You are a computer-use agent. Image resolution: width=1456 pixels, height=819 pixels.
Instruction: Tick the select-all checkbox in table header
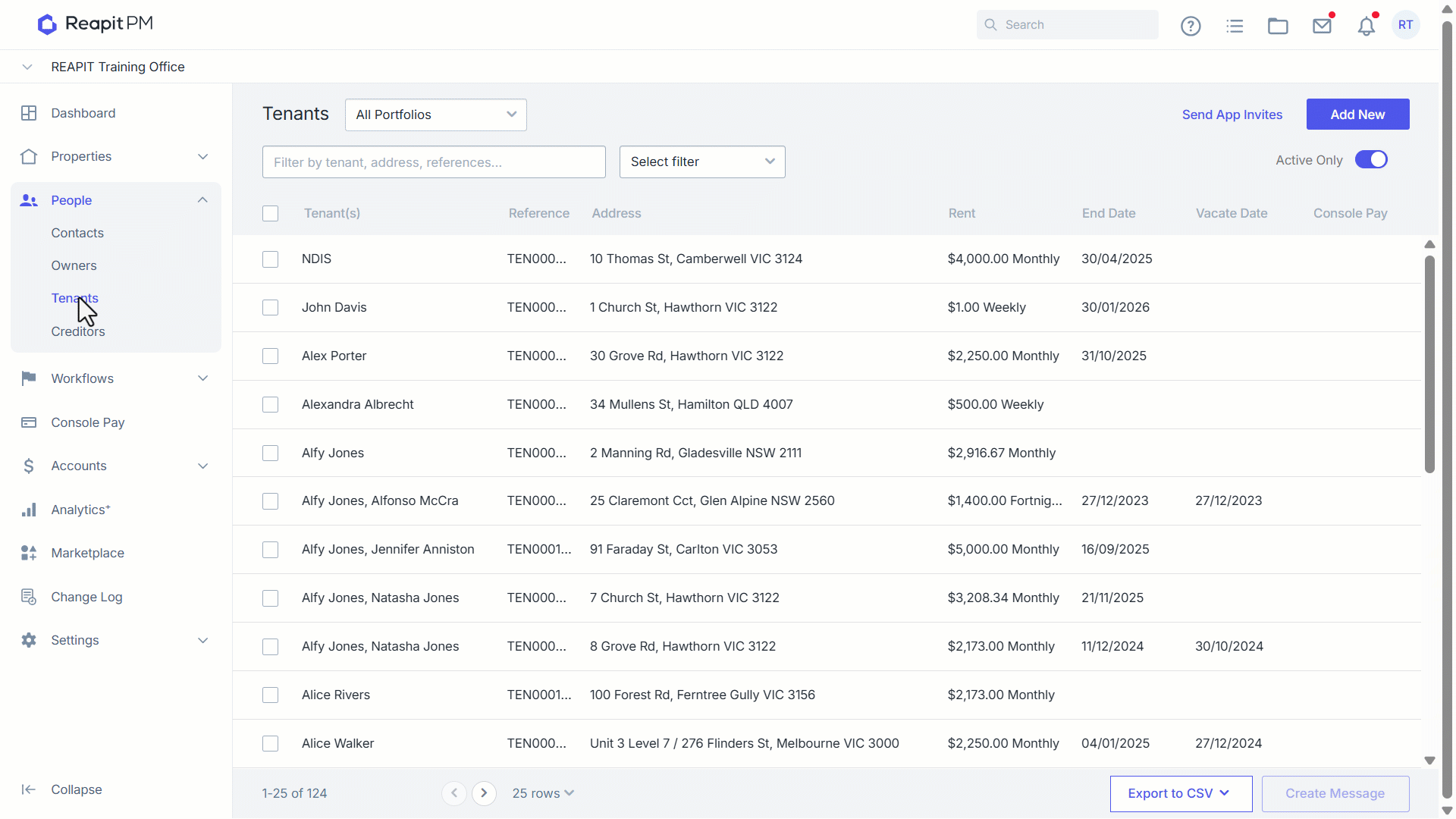pyautogui.click(x=270, y=214)
